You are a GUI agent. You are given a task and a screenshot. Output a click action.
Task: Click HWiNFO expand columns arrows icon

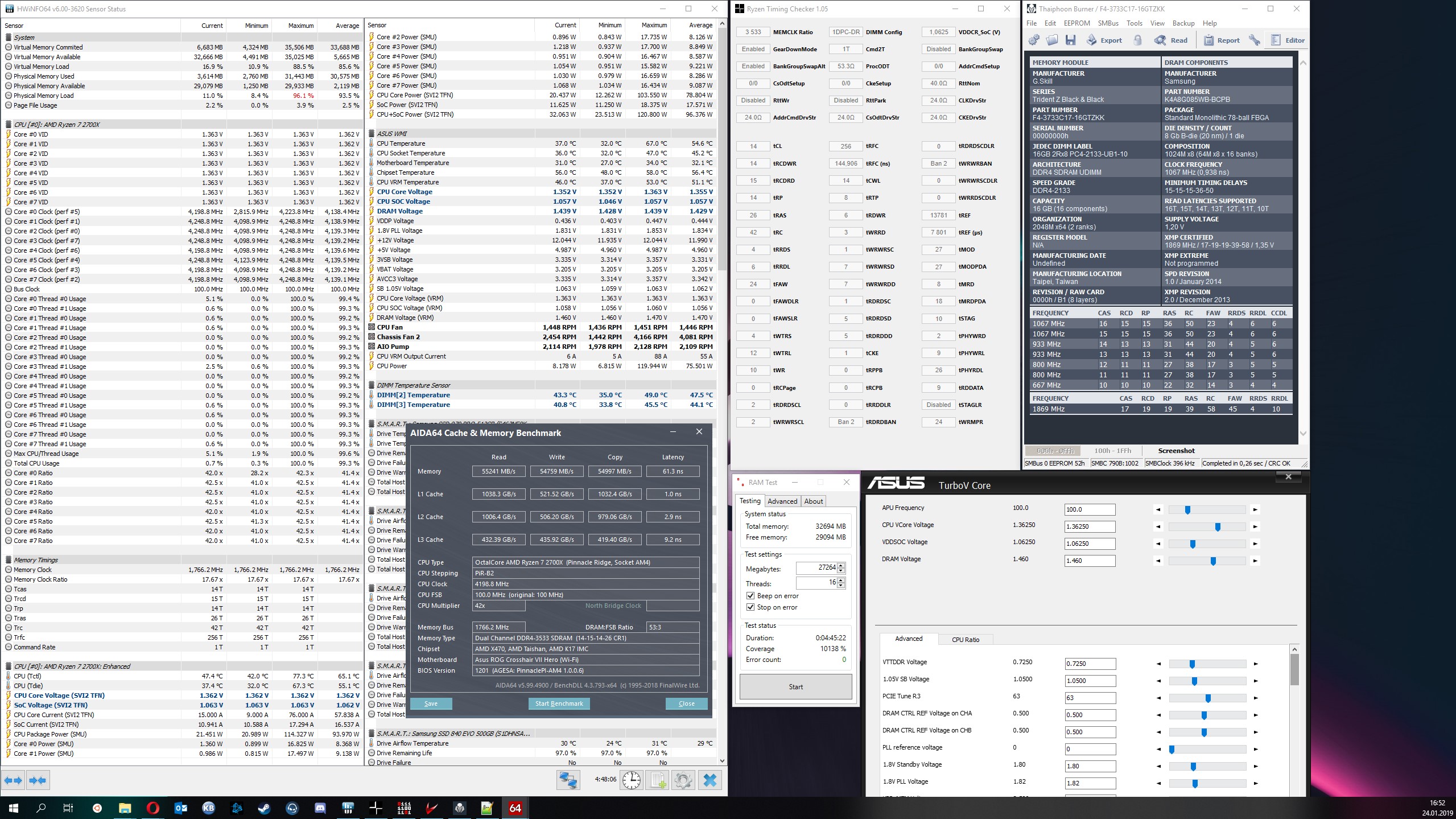click(x=14, y=780)
